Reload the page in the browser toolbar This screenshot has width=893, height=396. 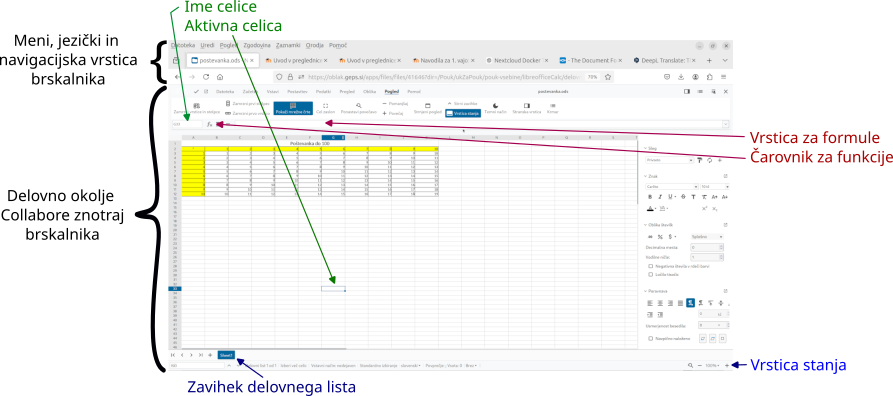(206, 77)
